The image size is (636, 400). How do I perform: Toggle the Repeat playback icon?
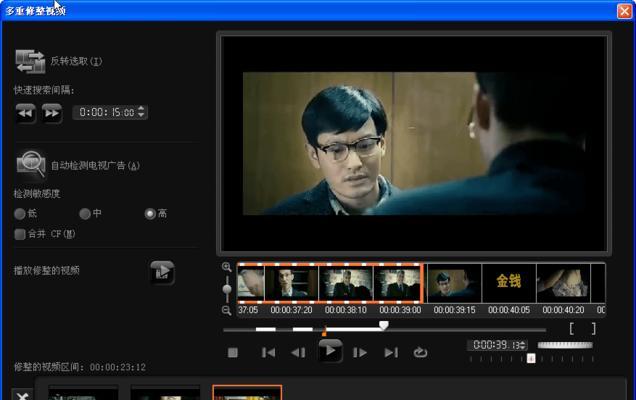(420, 353)
